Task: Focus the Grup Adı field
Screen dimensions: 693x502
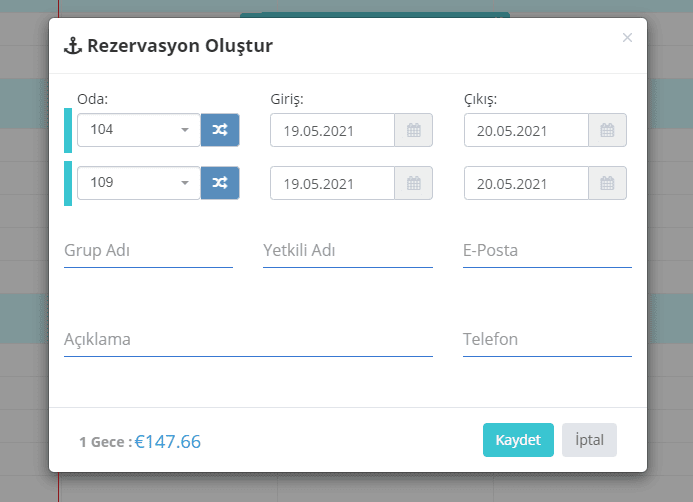Action: point(148,251)
